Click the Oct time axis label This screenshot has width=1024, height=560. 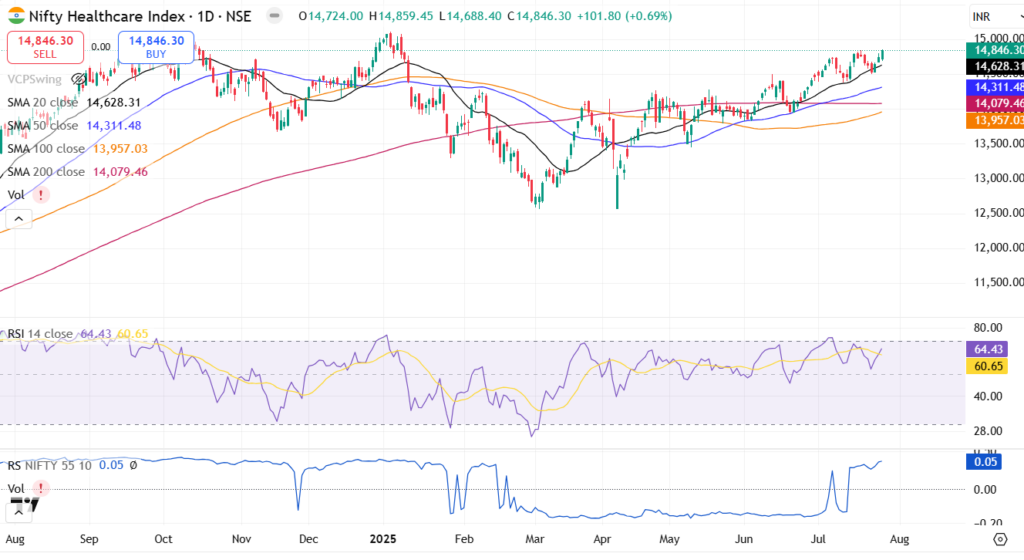point(163,539)
